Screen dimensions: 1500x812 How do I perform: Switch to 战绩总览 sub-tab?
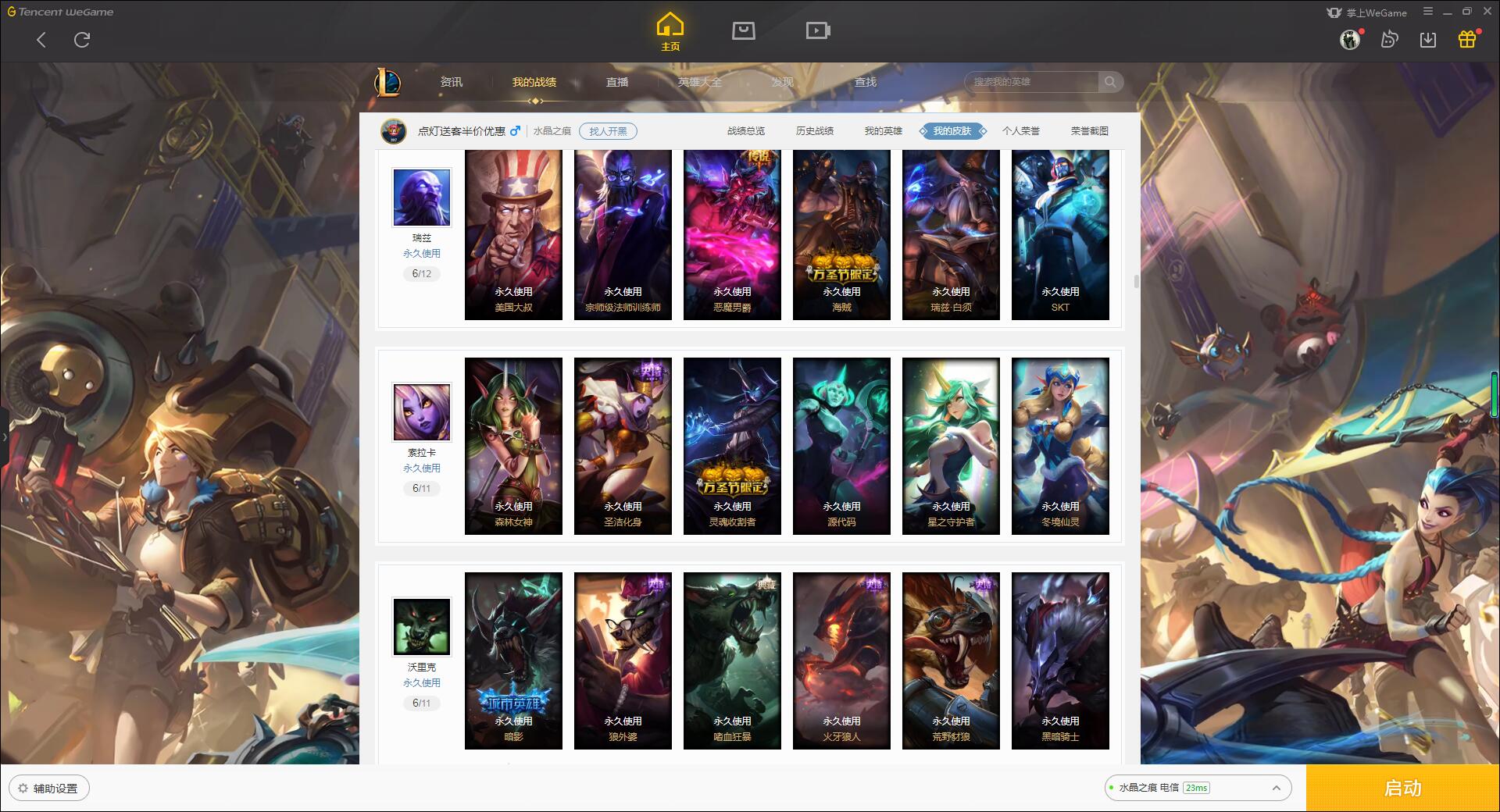746,131
